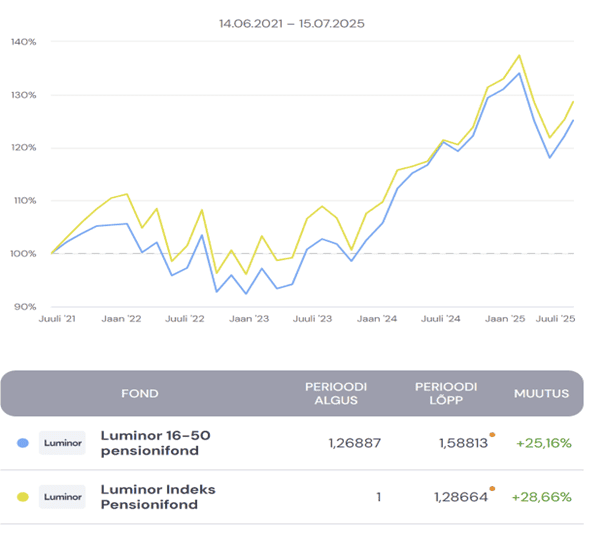
Task: Click the end value 1,58813
Action: point(463,443)
